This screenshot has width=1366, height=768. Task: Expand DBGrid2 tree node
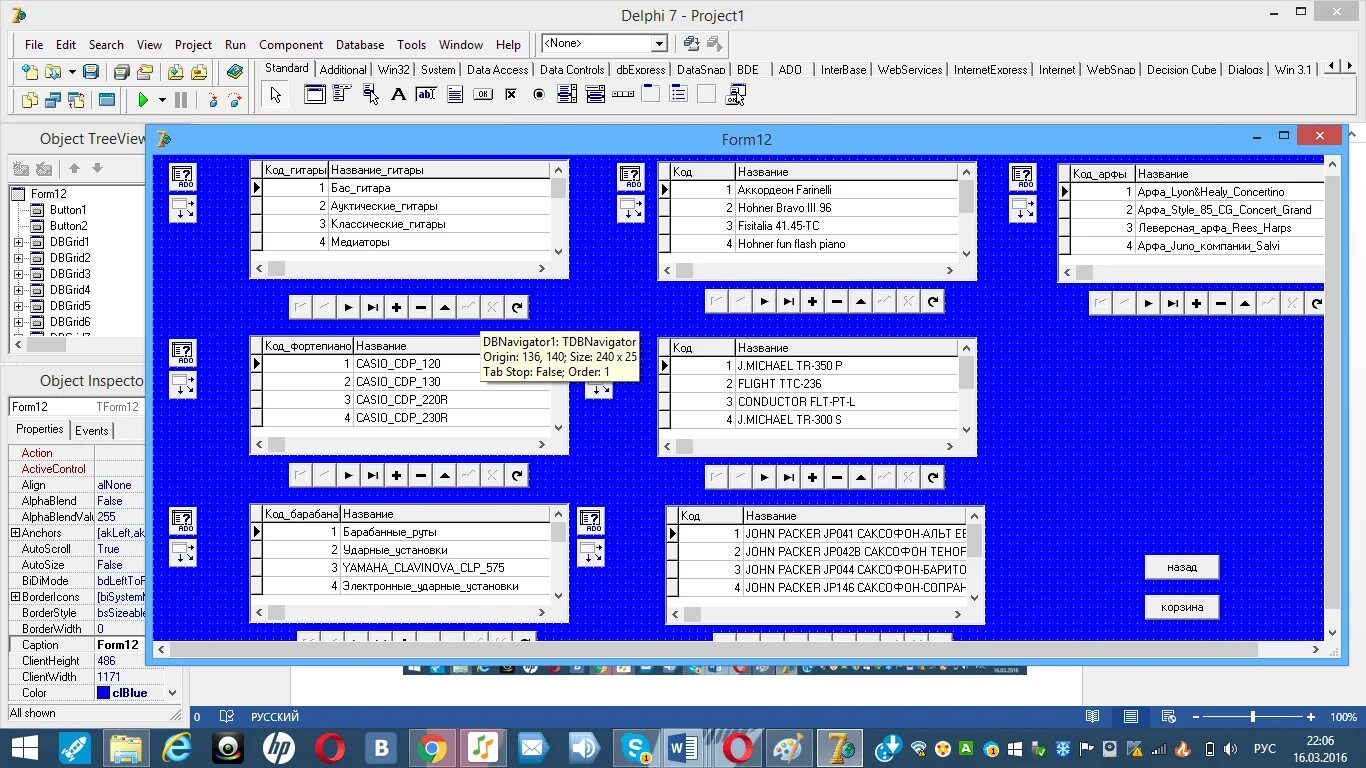coord(18,258)
